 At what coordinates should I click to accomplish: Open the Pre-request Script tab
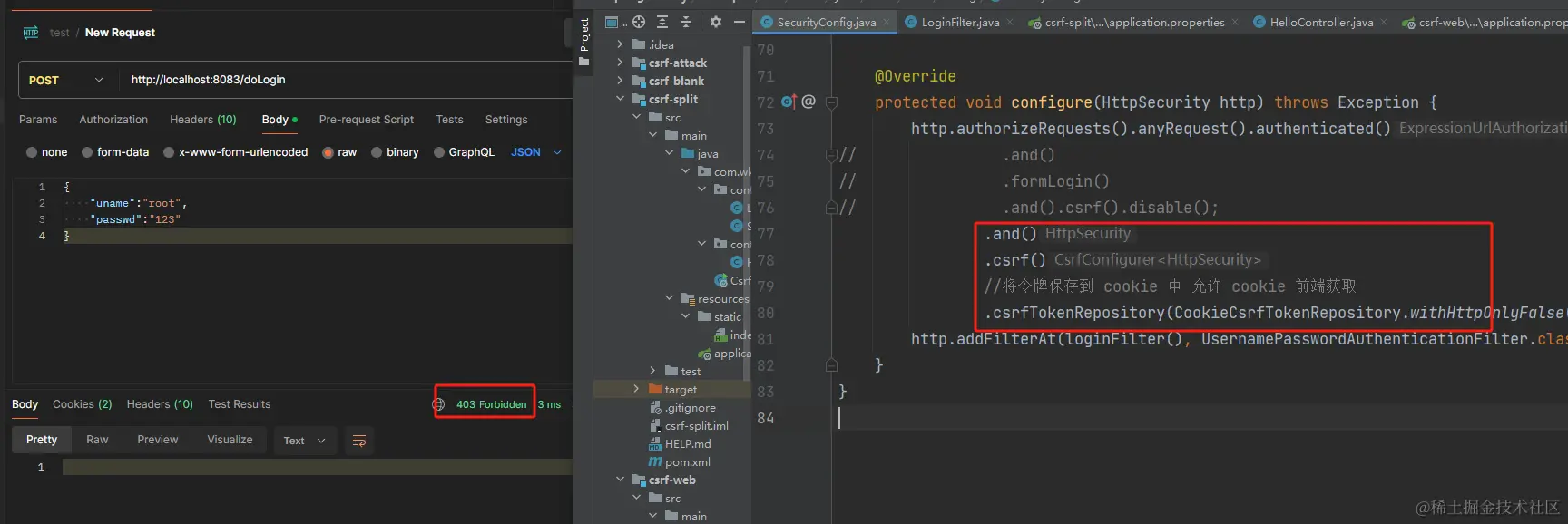click(367, 120)
